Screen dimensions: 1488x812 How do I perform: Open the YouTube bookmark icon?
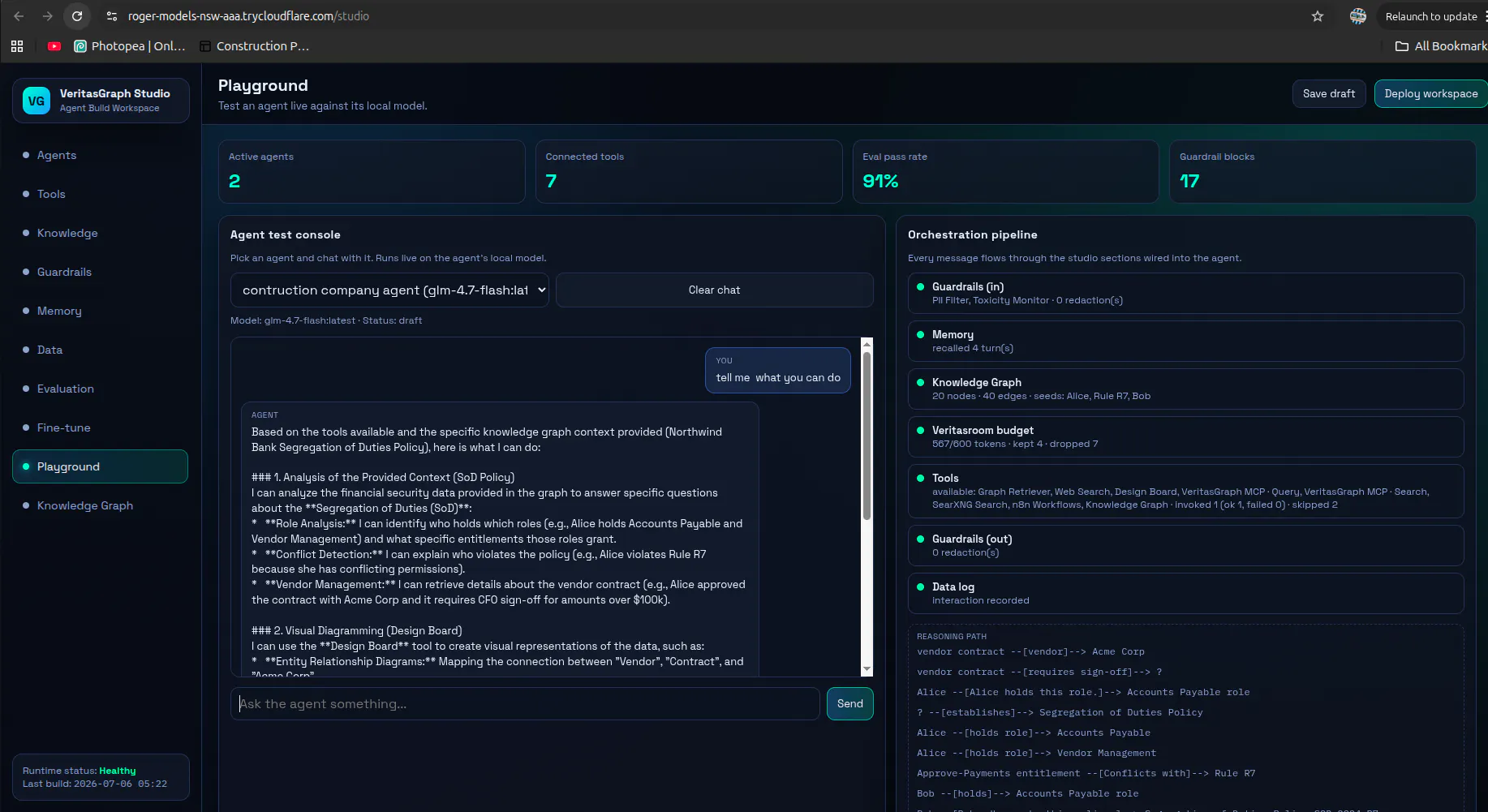pos(54,46)
